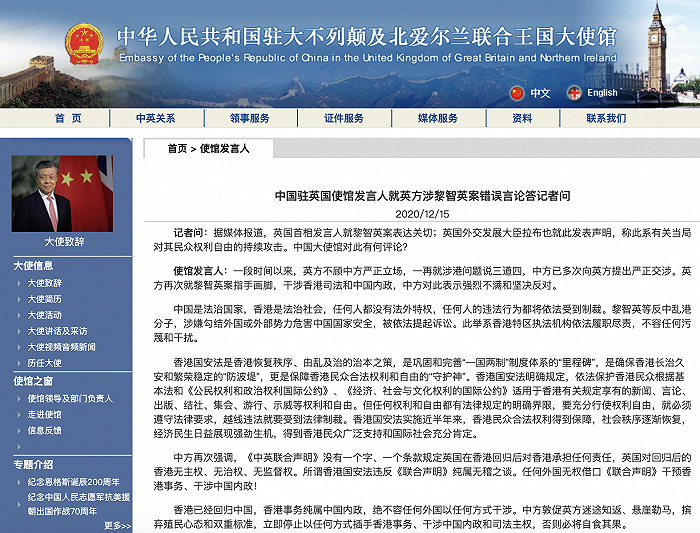This screenshot has width=700, height=533.
Task: Open the 纪念恩格斯诞辰200周年 topic link
Action: (74, 482)
